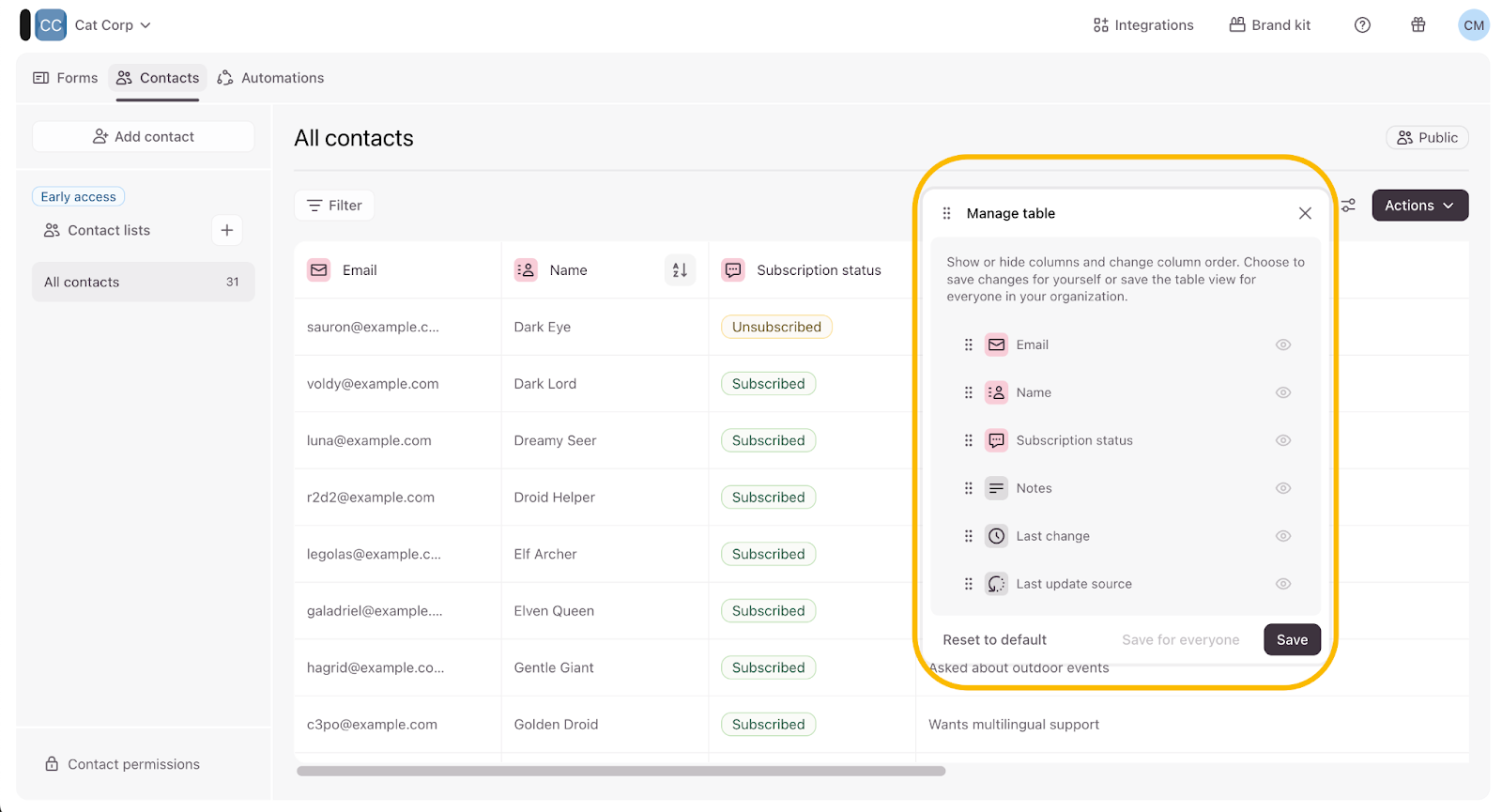Click the CM user avatar
The image size is (1502, 812).
[1473, 25]
